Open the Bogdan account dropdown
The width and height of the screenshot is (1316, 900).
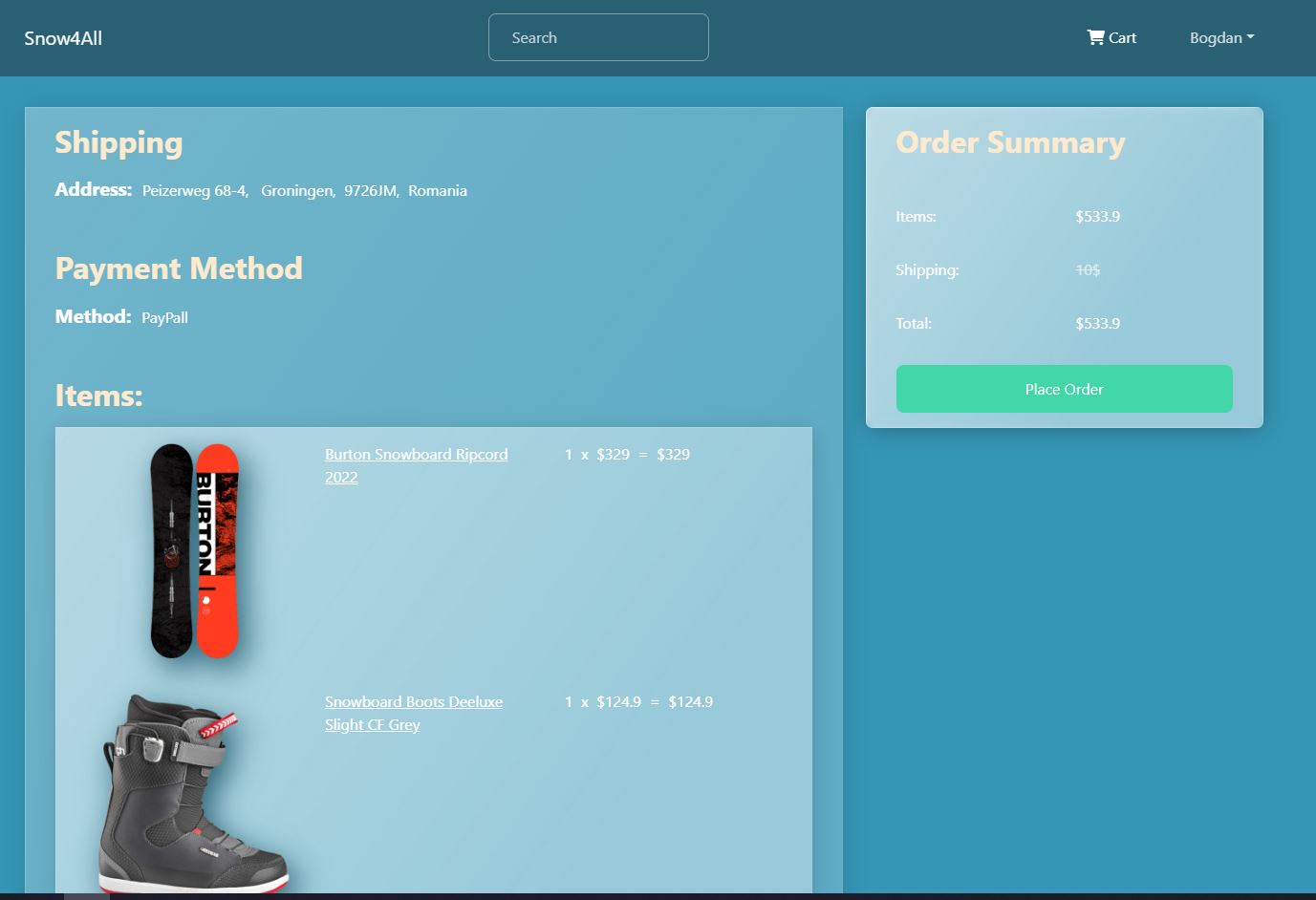(1216, 37)
